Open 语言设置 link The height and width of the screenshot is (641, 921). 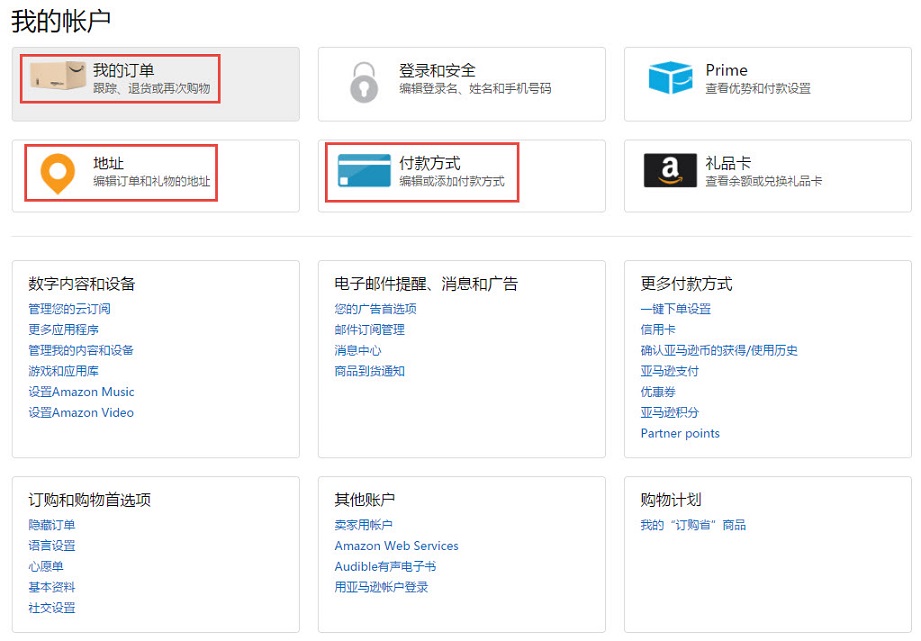click(52, 545)
